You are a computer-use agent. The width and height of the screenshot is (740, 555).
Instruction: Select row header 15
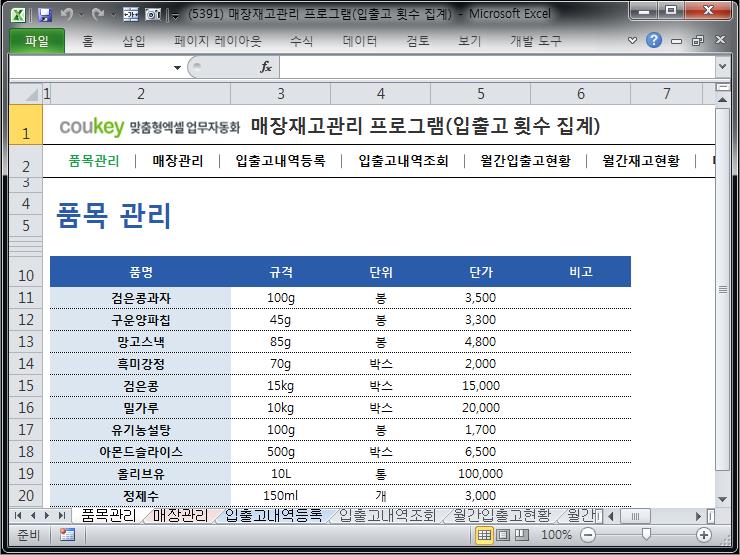pyautogui.click(x=26, y=386)
